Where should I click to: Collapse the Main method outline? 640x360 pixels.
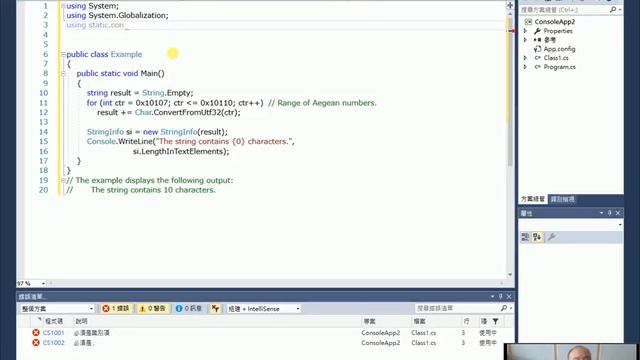[63, 73]
